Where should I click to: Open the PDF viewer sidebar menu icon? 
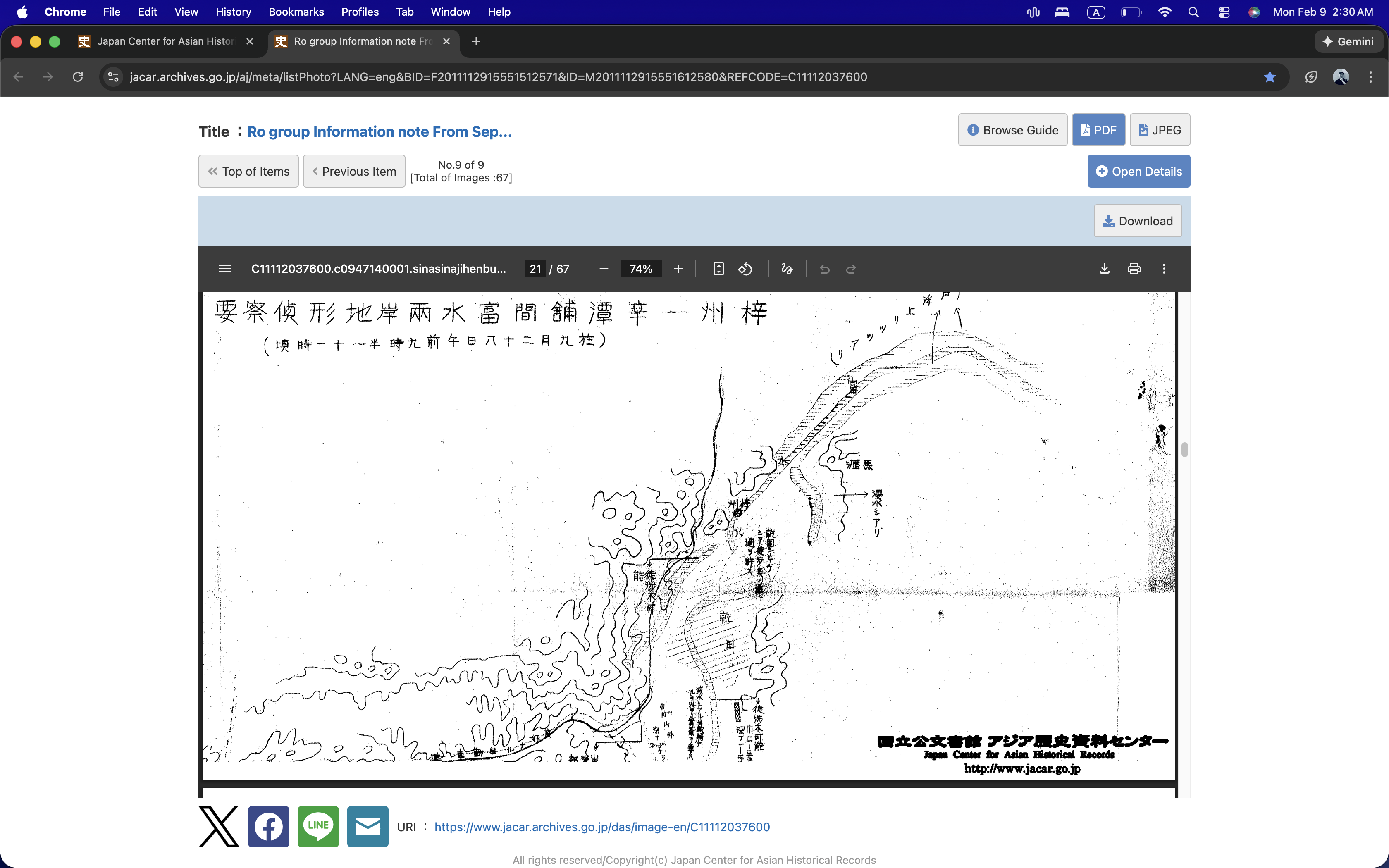pyautogui.click(x=224, y=269)
